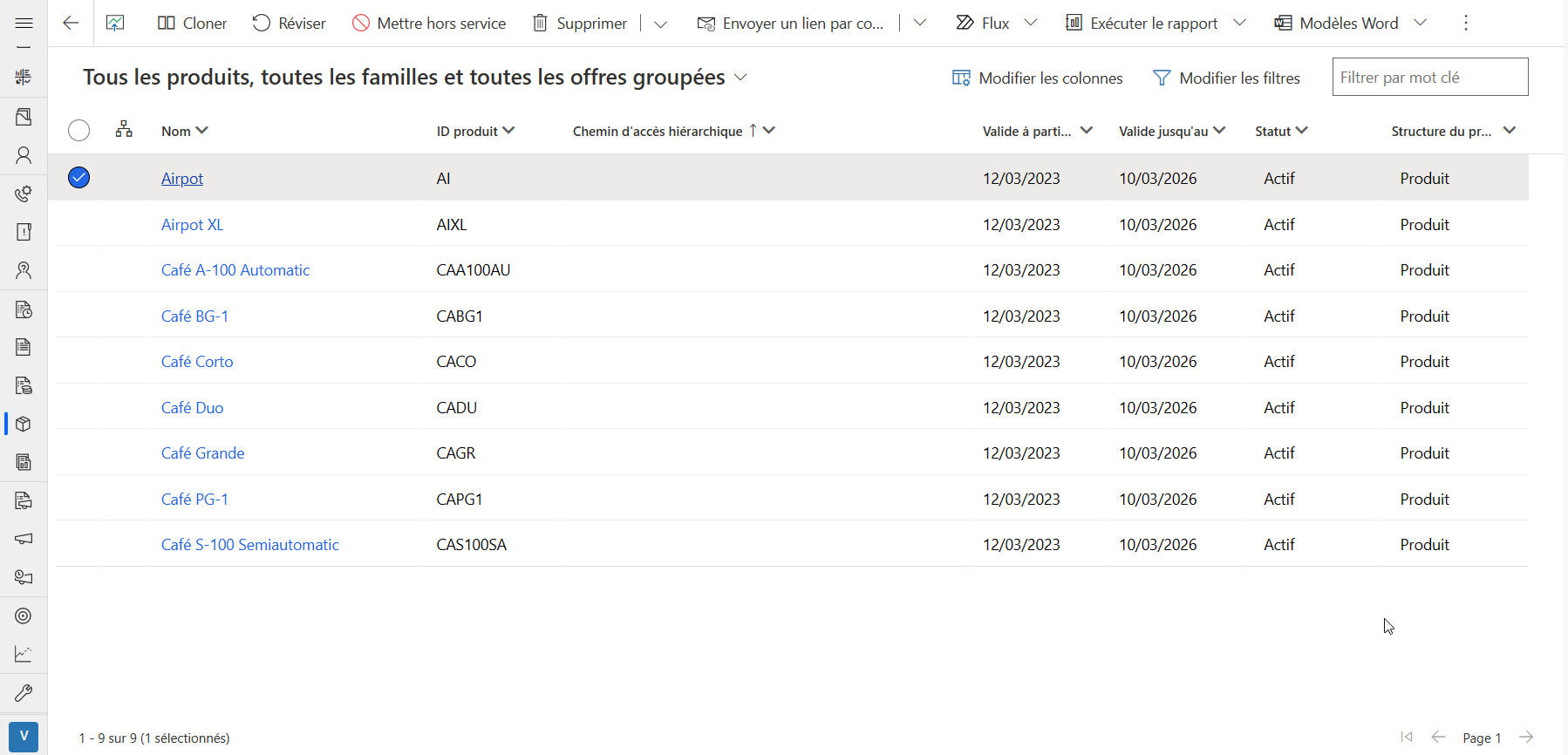Click the Page 1 indicator in the footer

click(x=1482, y=738)
